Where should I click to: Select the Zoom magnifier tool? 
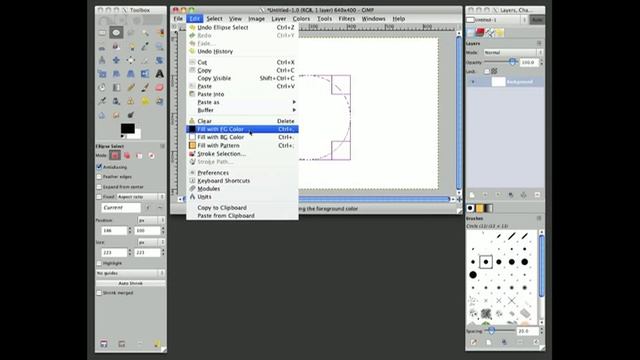[159, 47]
